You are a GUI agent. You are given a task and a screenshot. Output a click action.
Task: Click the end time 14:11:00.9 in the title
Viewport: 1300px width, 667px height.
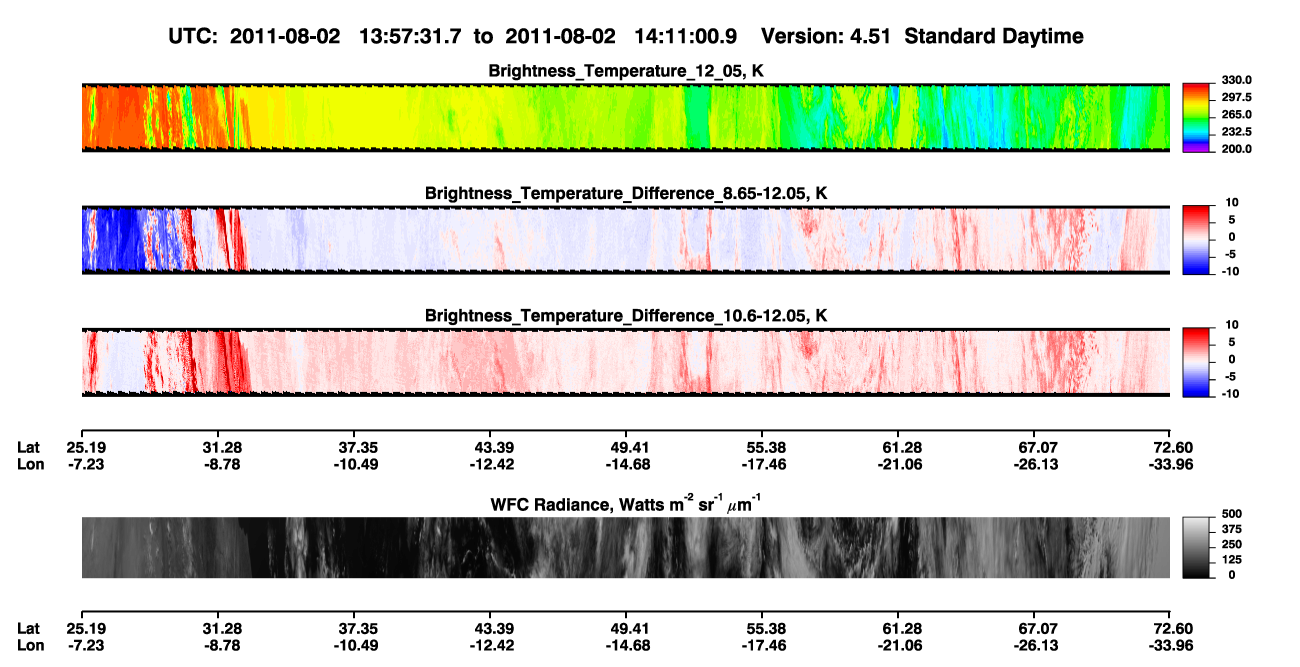[685, 37]
